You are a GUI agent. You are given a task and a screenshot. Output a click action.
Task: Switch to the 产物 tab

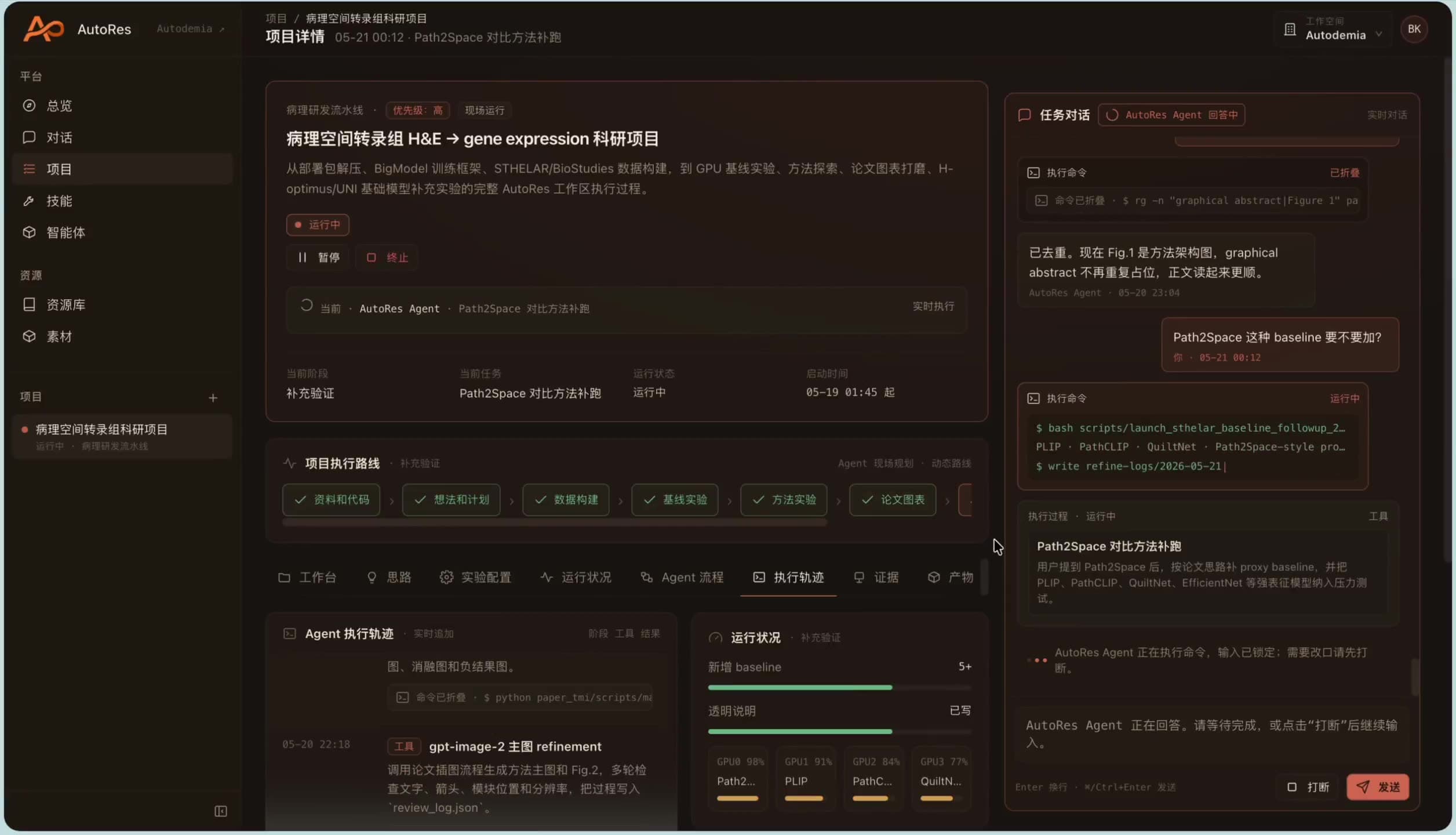point(950,578)
